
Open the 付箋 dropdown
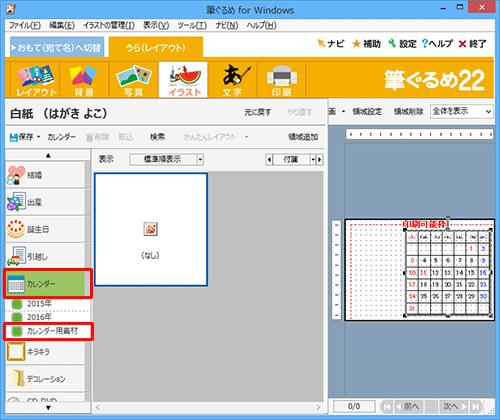tap(294, 160)
